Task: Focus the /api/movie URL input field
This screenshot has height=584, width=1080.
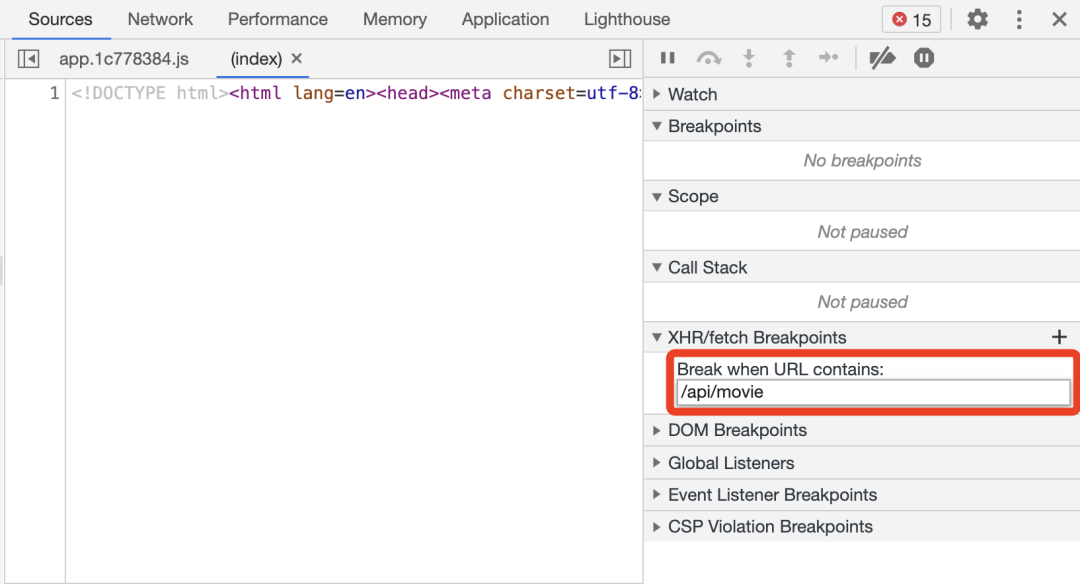Action: point(873,392)
